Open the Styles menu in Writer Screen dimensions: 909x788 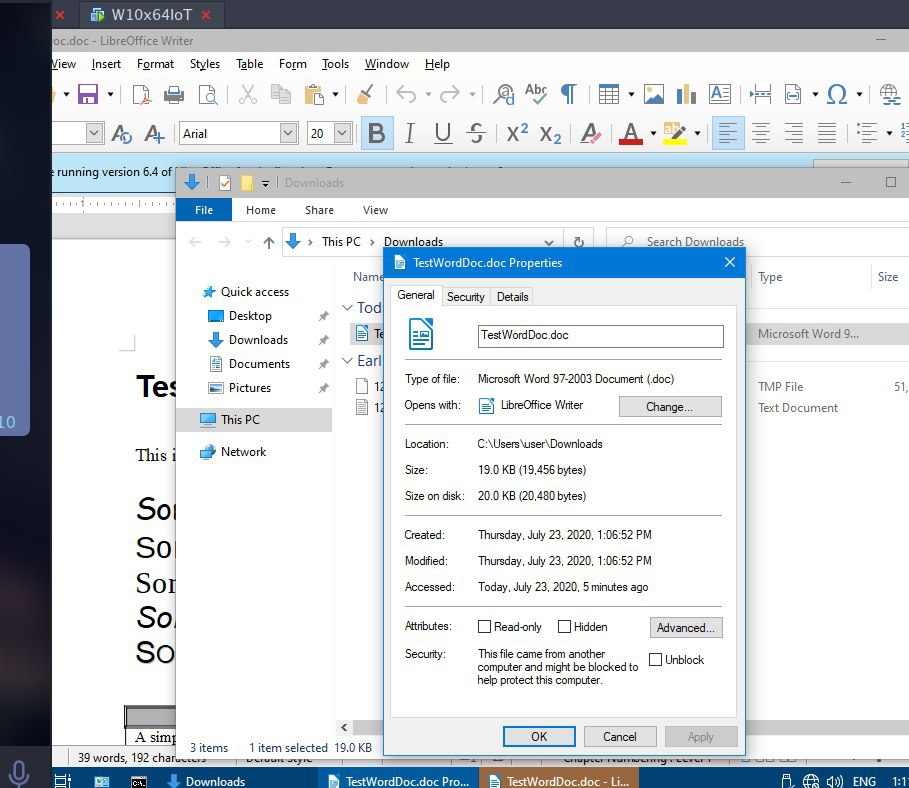coord(205,64)
